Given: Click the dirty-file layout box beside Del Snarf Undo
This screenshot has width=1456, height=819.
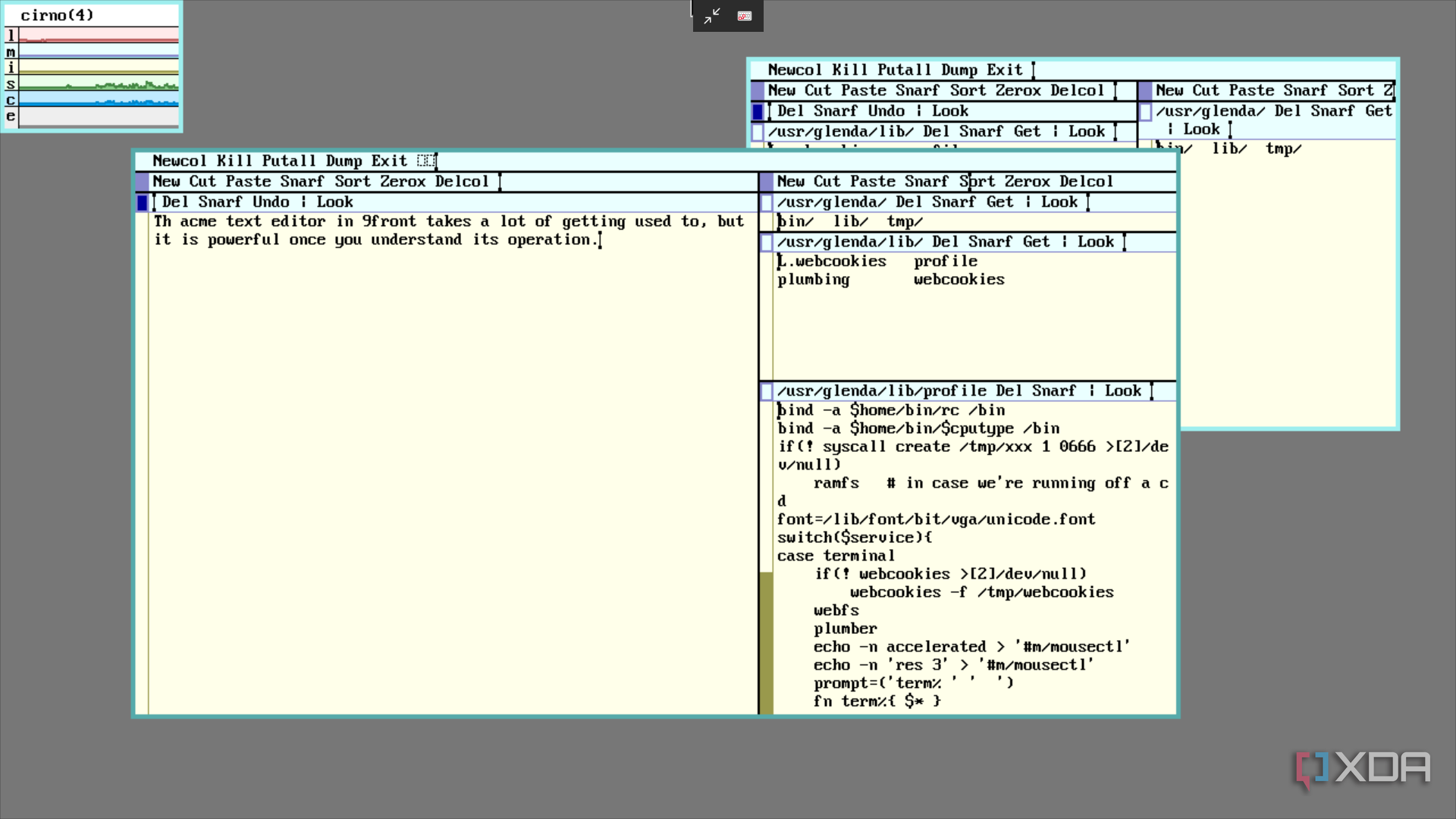Looking at the screenshot, I should [142, 202].
